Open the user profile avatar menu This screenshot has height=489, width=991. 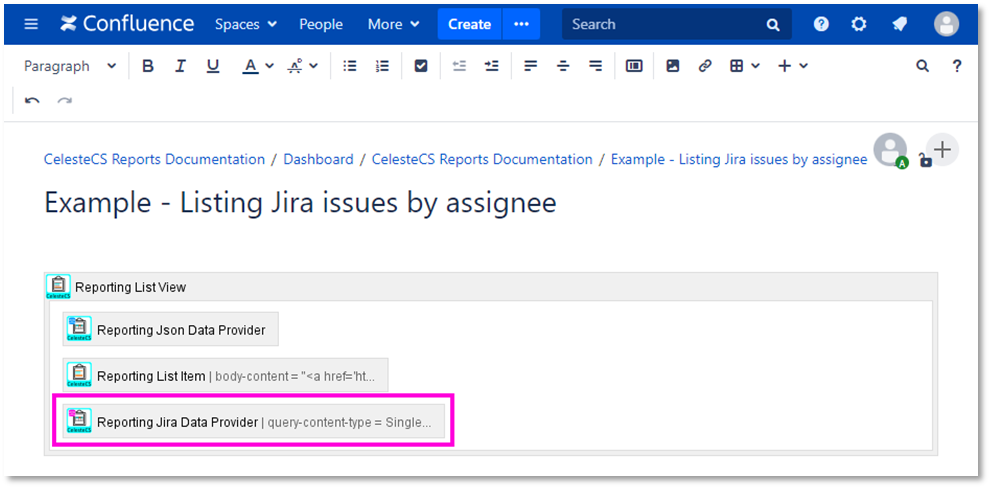[946, 24]
